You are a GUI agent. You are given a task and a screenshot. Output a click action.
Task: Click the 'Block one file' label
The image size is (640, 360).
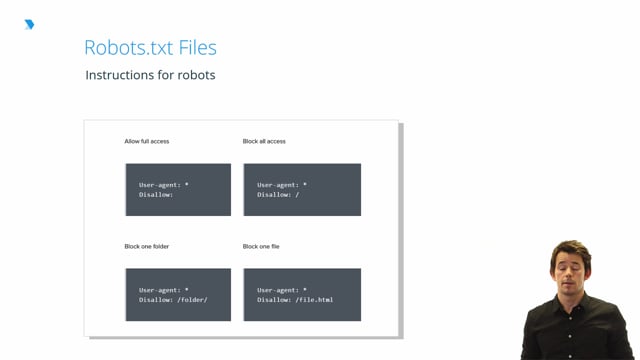point(261,247)
